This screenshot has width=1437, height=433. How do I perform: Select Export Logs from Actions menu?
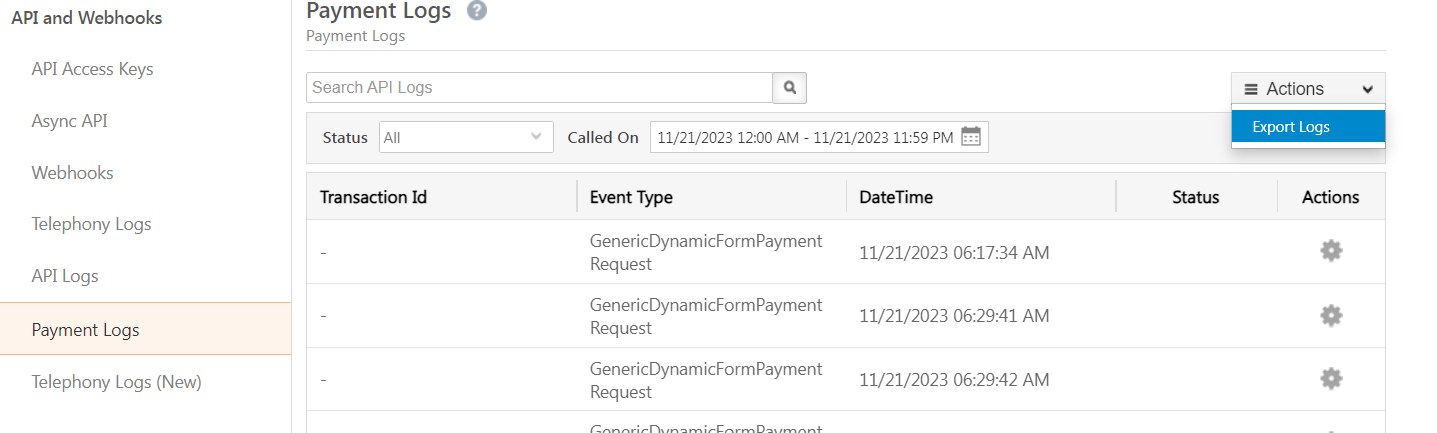point(1291,127)
